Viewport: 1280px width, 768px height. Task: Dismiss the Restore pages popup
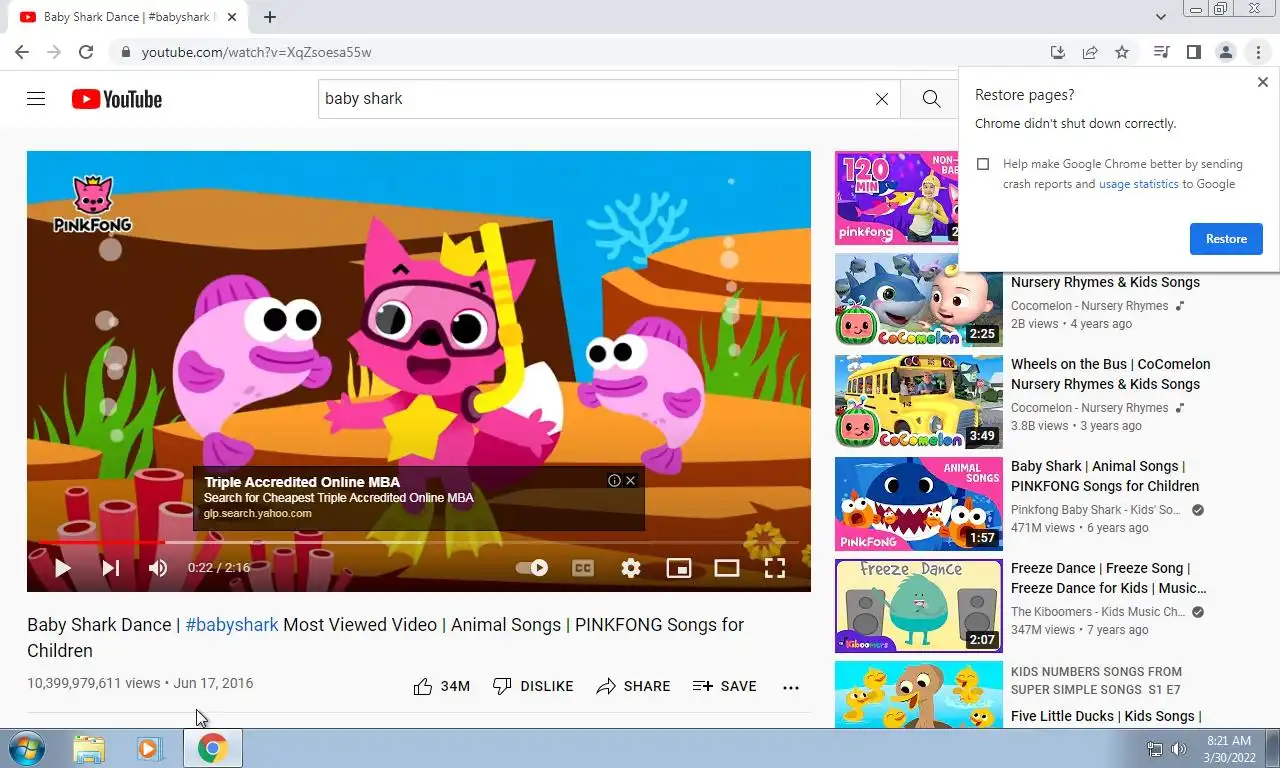click(1262, 82)
